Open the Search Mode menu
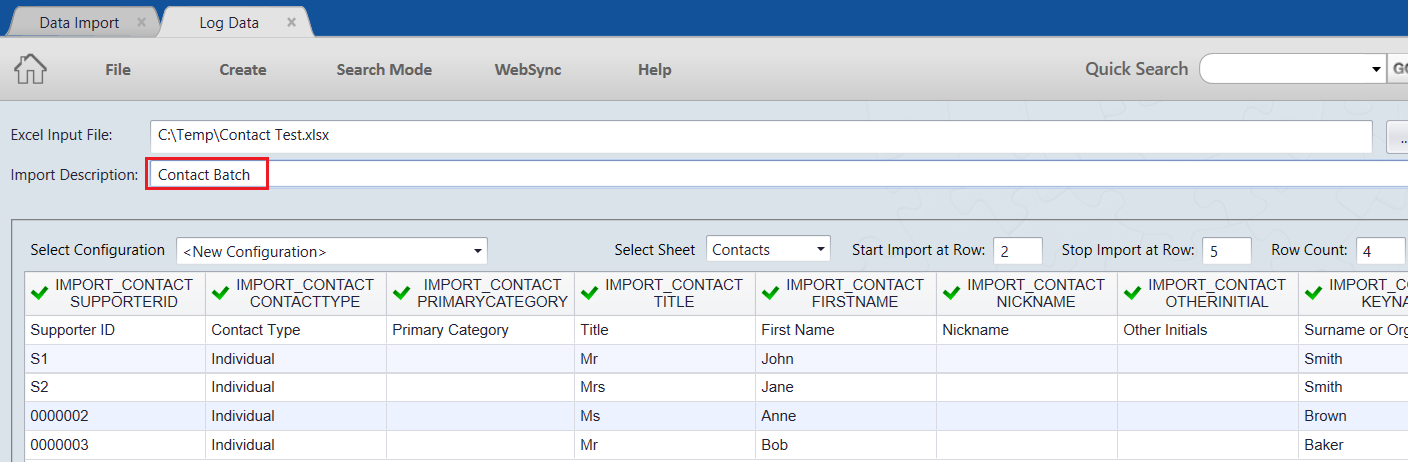This screenshot has height=462, width=1408. 384,69
